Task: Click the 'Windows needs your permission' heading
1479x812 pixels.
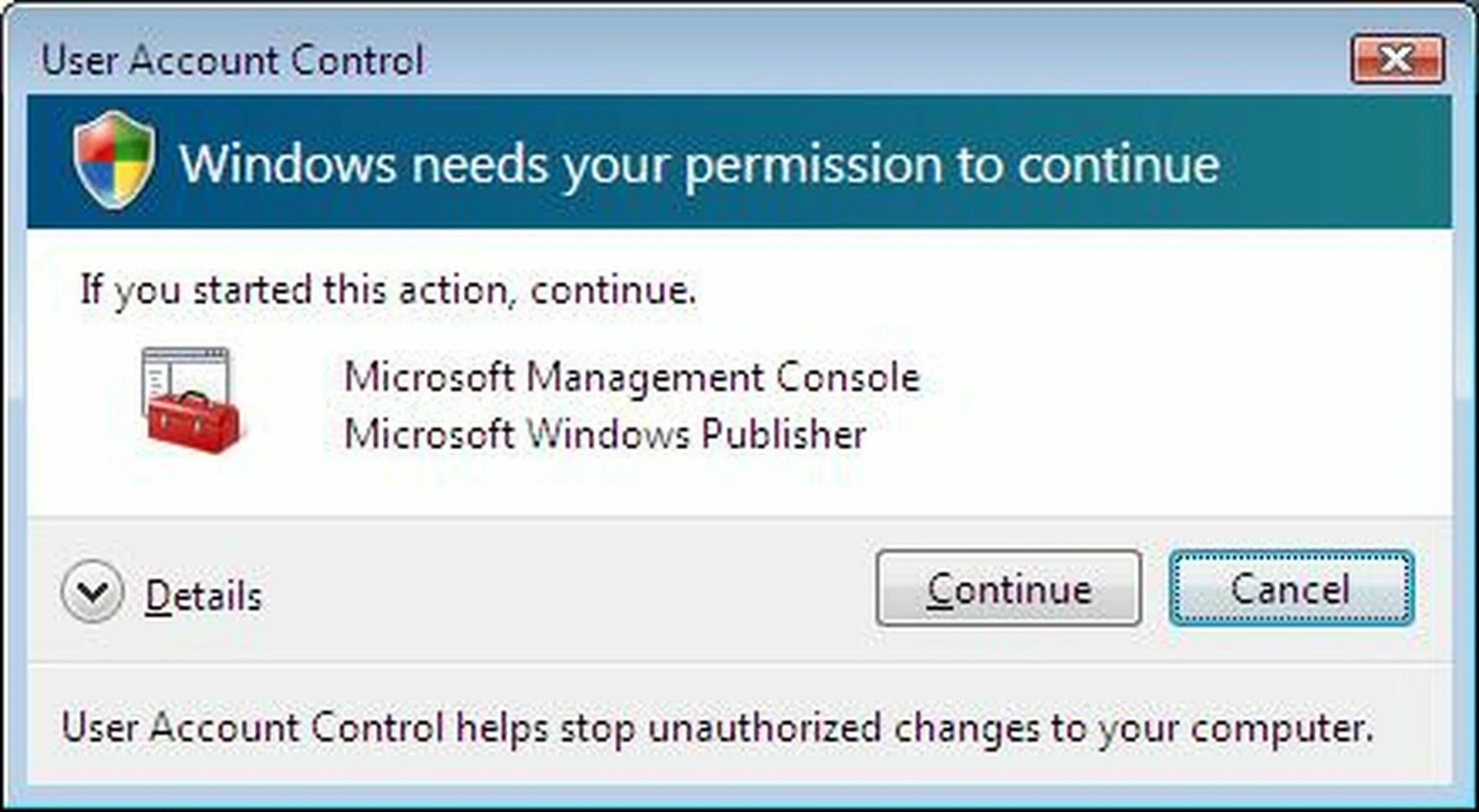Action: (x=699, y=164)
